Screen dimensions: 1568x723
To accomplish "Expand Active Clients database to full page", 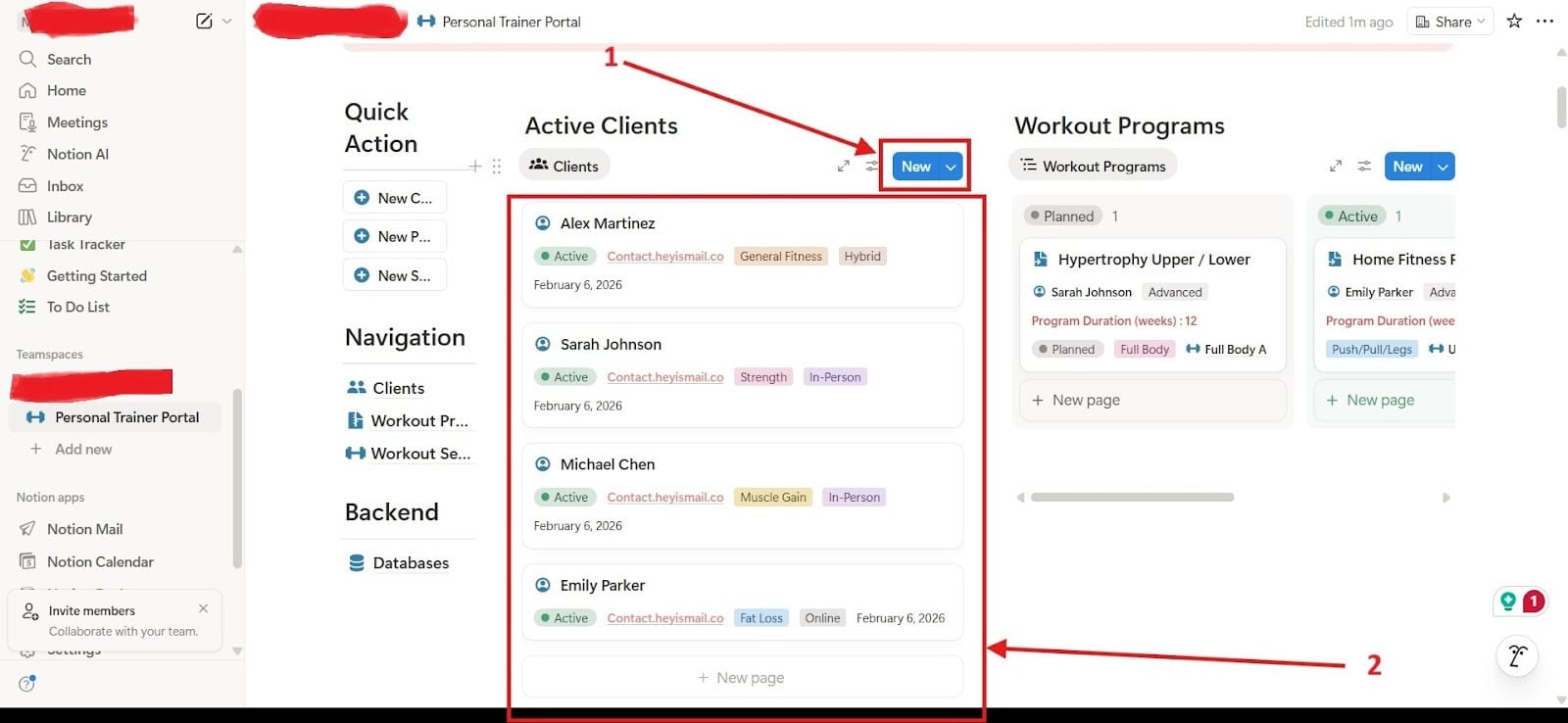I will pos(844,167).
